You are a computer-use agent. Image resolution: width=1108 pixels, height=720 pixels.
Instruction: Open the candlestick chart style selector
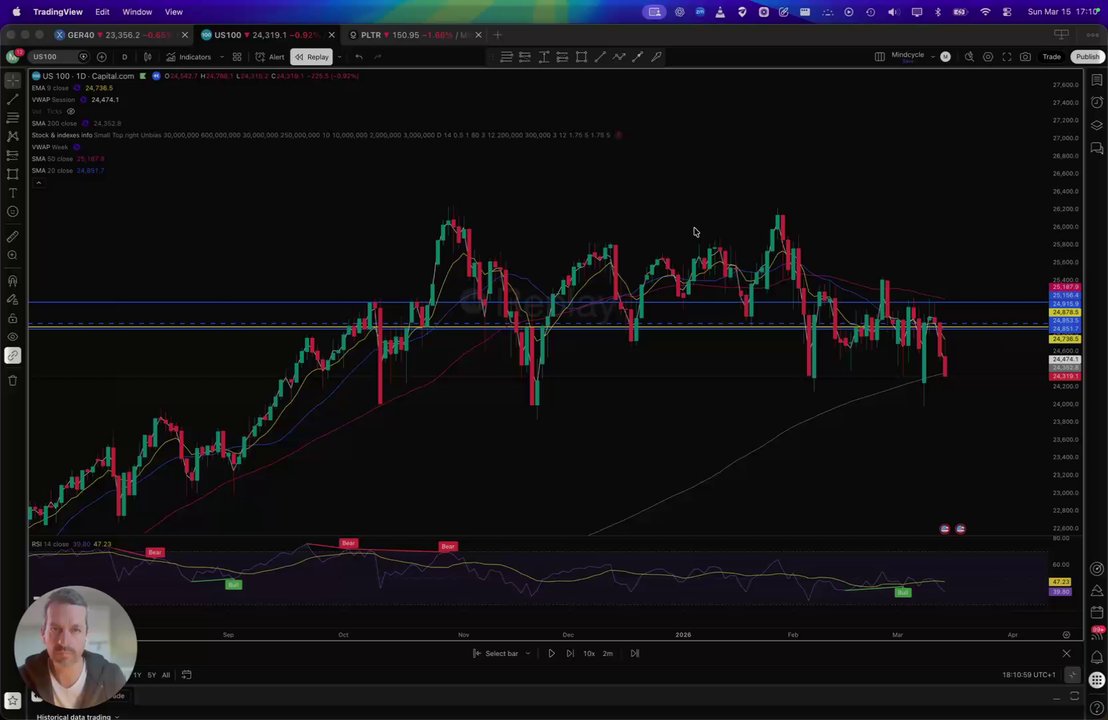pyautogui.click(x=148, y=57)
